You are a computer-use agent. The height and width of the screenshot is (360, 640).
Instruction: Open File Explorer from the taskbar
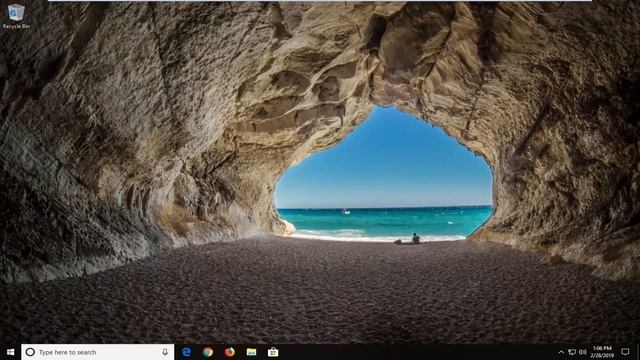251,352
